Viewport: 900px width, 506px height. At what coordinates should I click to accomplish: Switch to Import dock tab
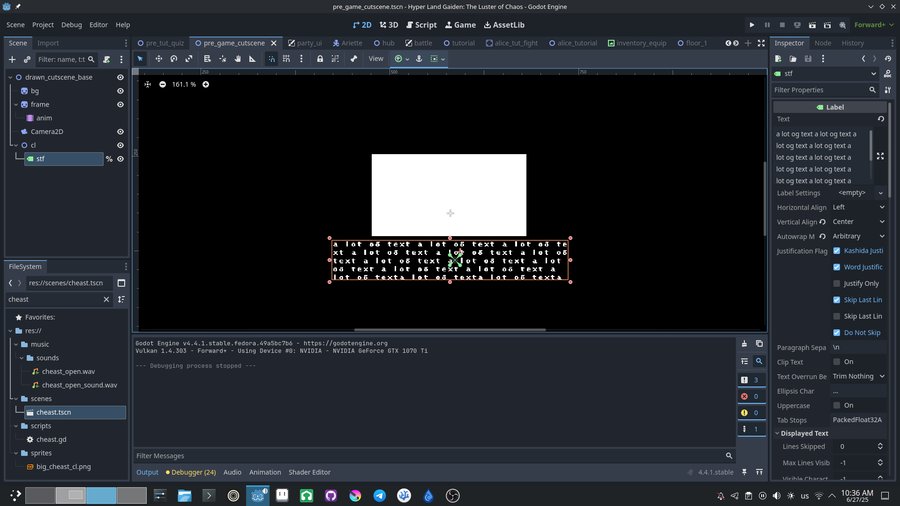tap(48, 43)
